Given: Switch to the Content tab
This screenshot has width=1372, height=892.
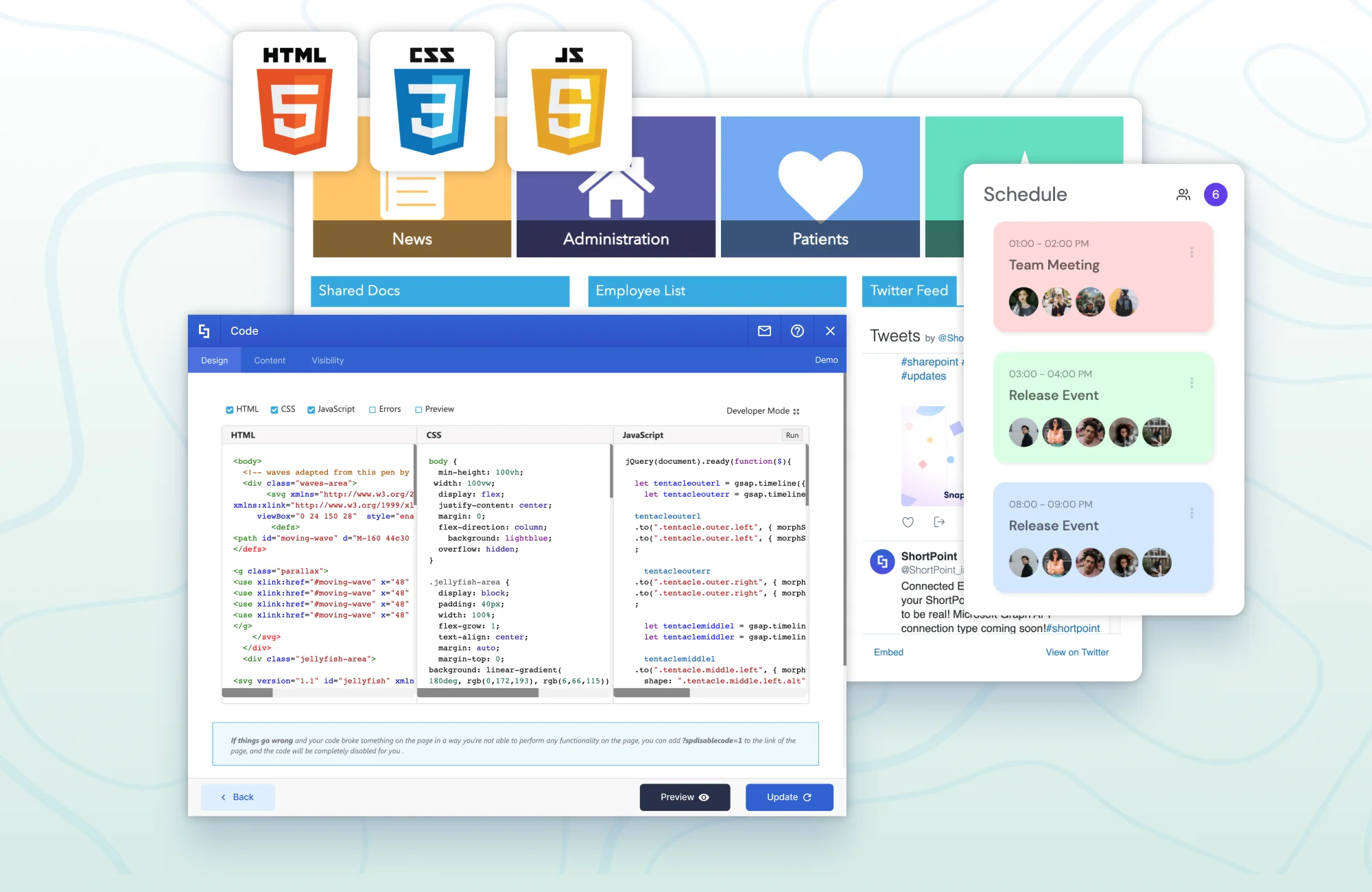Looking at the screenshot, I should (270, 360).
